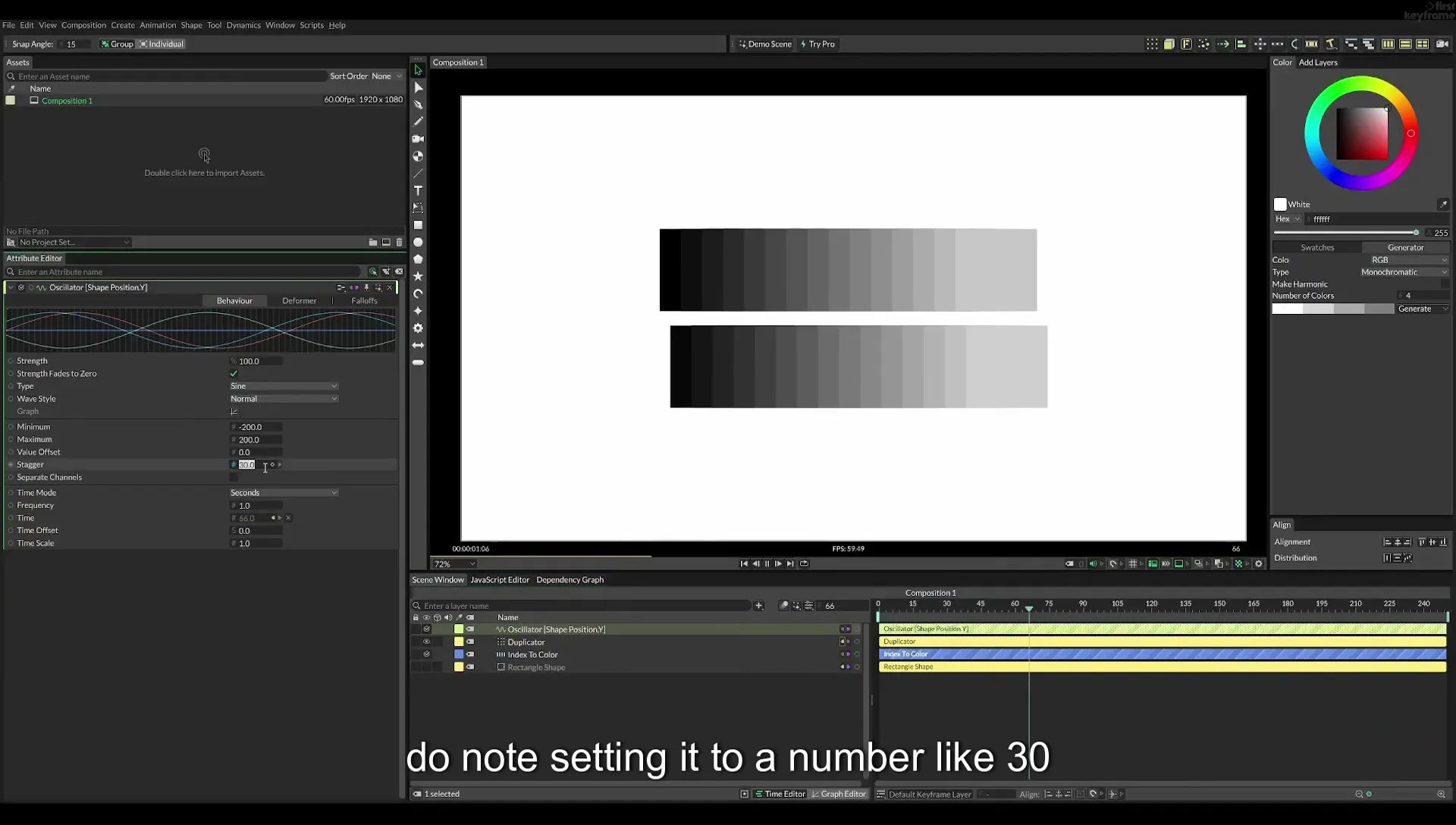Open the Monochromatic type dropdown
Viewport: 1456px width, 825px height.
(1404, 272)
